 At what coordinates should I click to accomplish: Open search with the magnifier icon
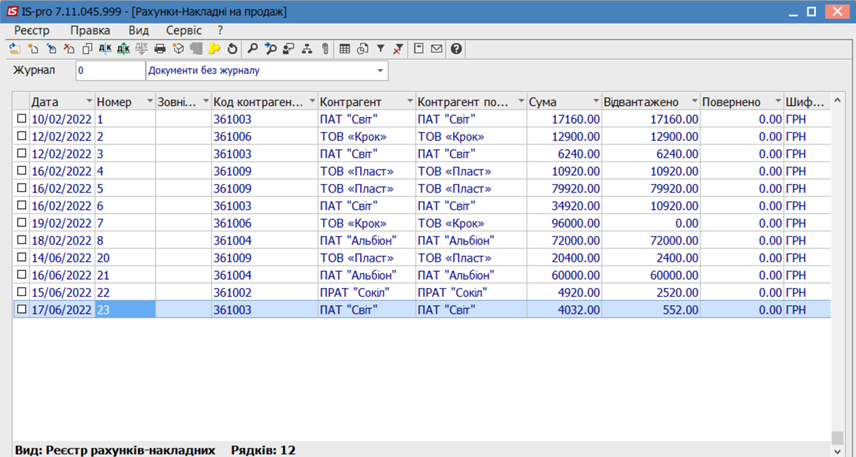[252, 49]
